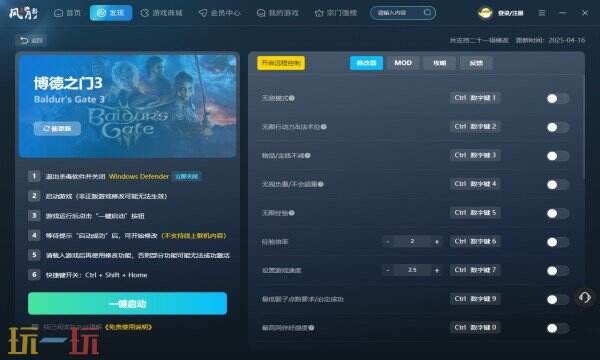Viewport: 600px width, 360px height.
Task: Click the headset customer service icon
Action: (584, 297)
